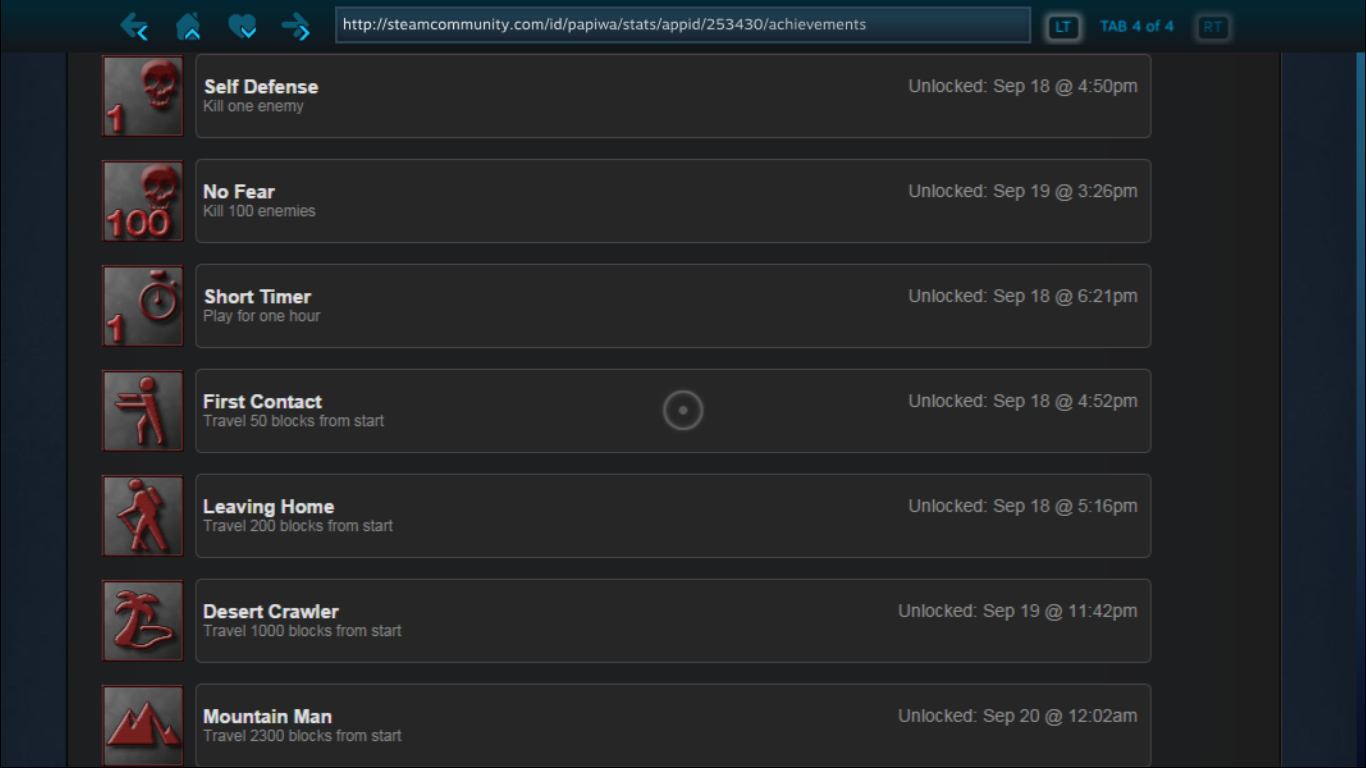Go back using the left arrow icon
The image size is (1366, 768).
[x=134, y=26]
